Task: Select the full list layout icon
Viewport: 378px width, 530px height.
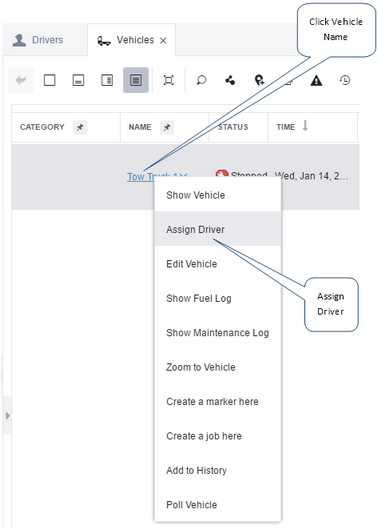Action: click(136, 80)
